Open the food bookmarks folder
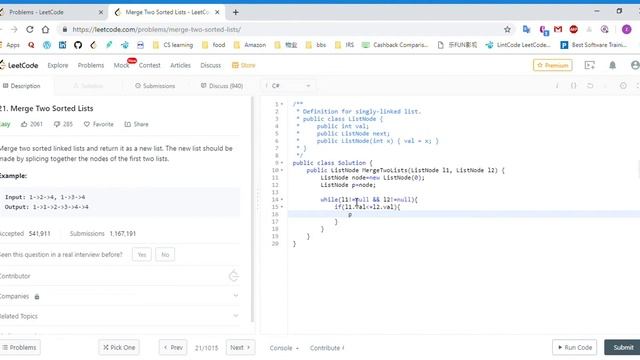This screenshot has width=640, height=360. [x=213, y=45]
